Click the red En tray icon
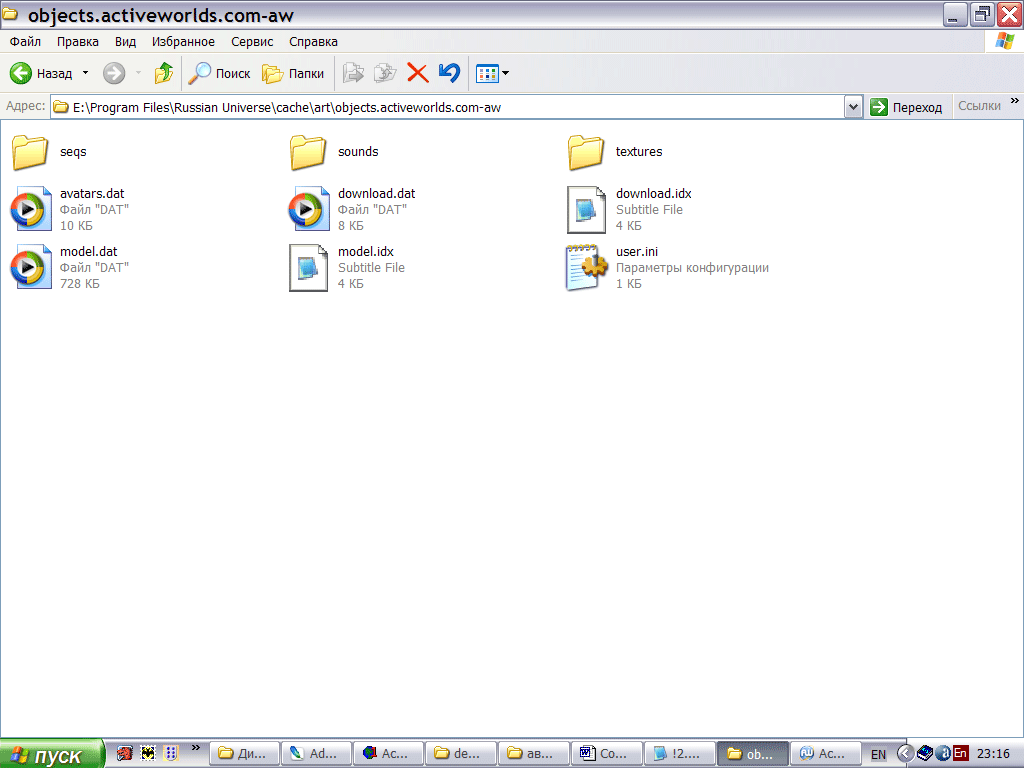The image size is (1024, 768). tap(960, 753)
